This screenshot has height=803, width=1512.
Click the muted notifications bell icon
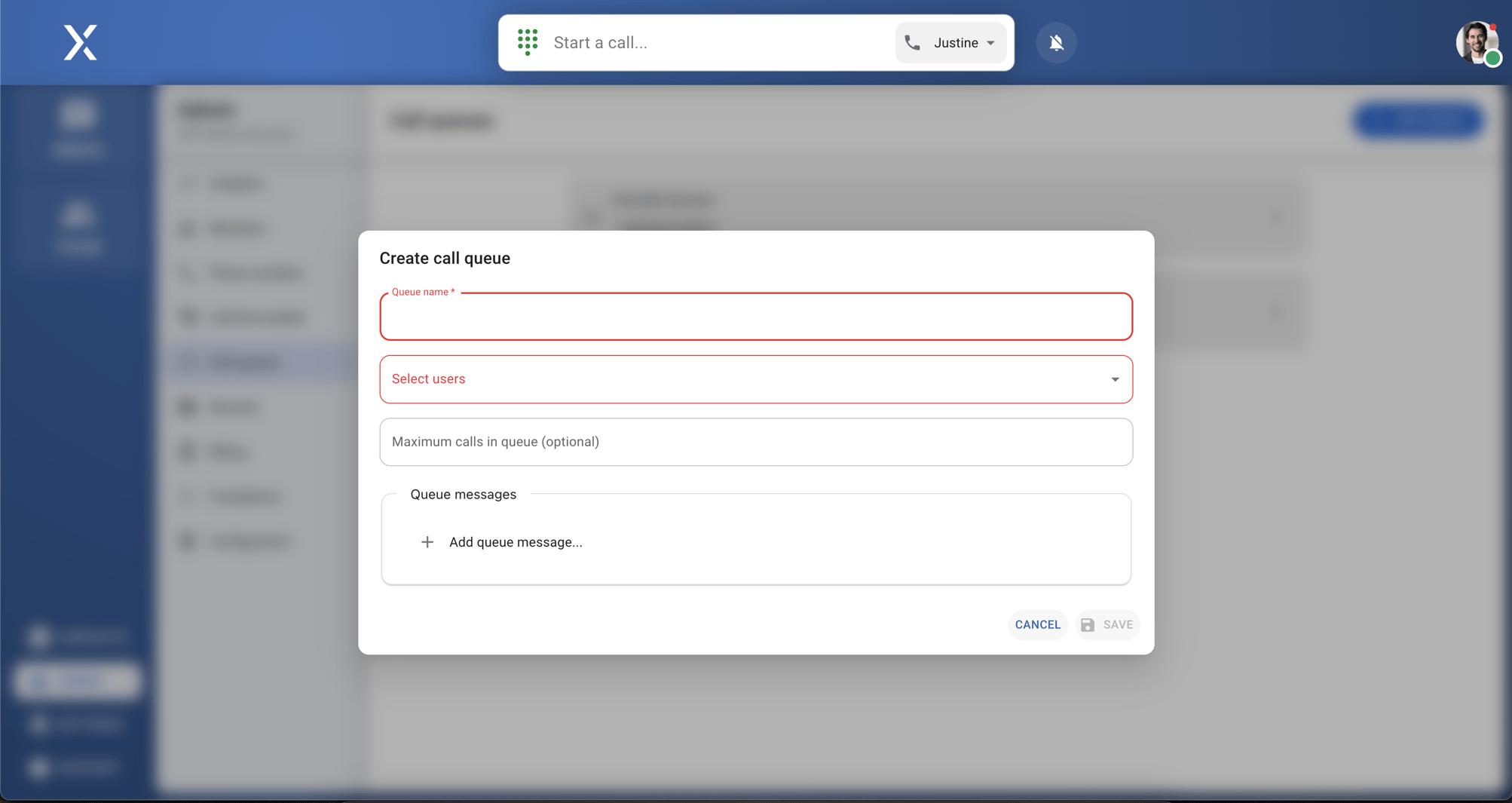(1056, 43)
